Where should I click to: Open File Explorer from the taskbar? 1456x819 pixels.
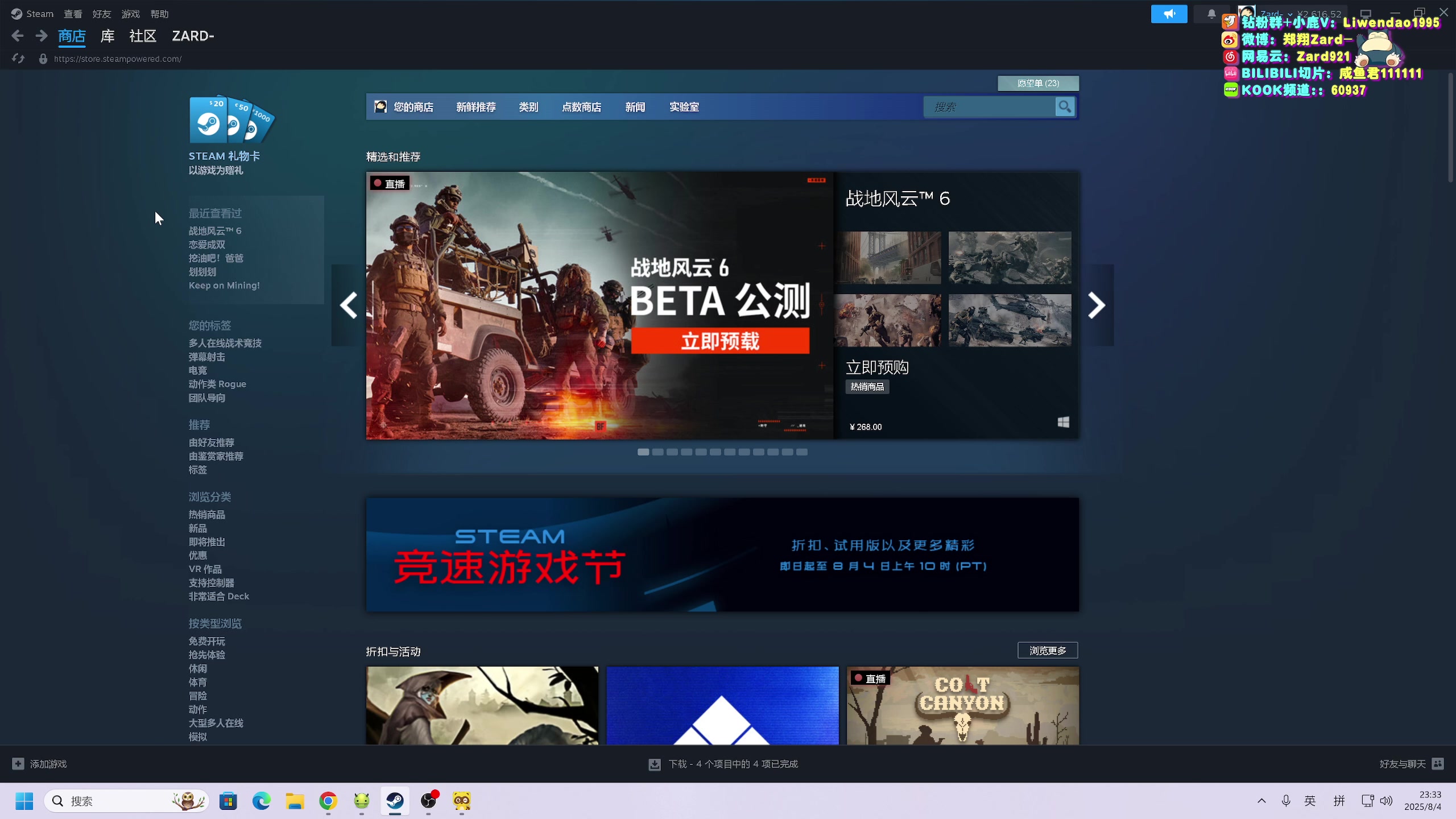(295, 801)
